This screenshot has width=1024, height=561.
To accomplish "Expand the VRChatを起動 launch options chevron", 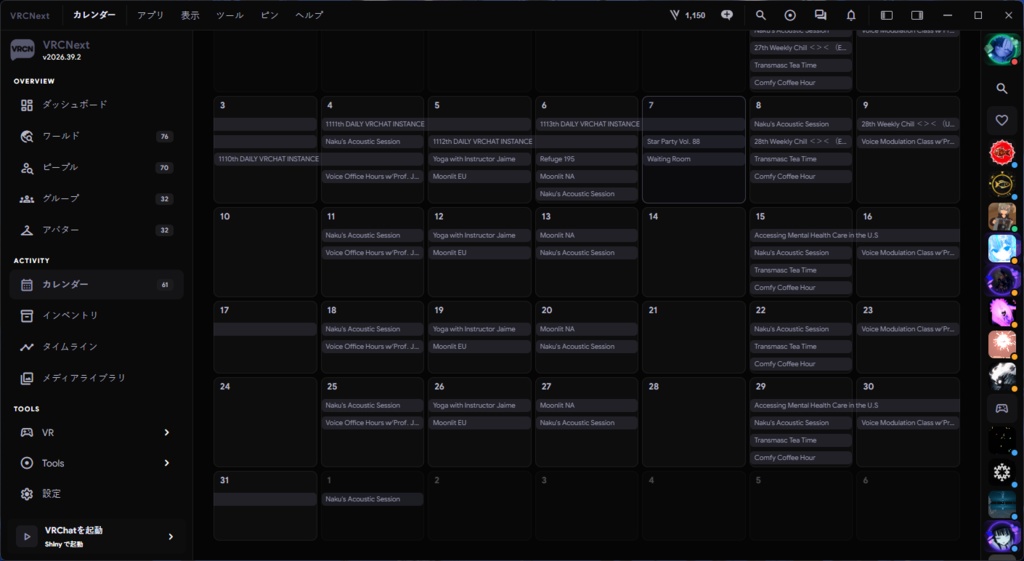I will pyautogui.click(x=170, y=537).
